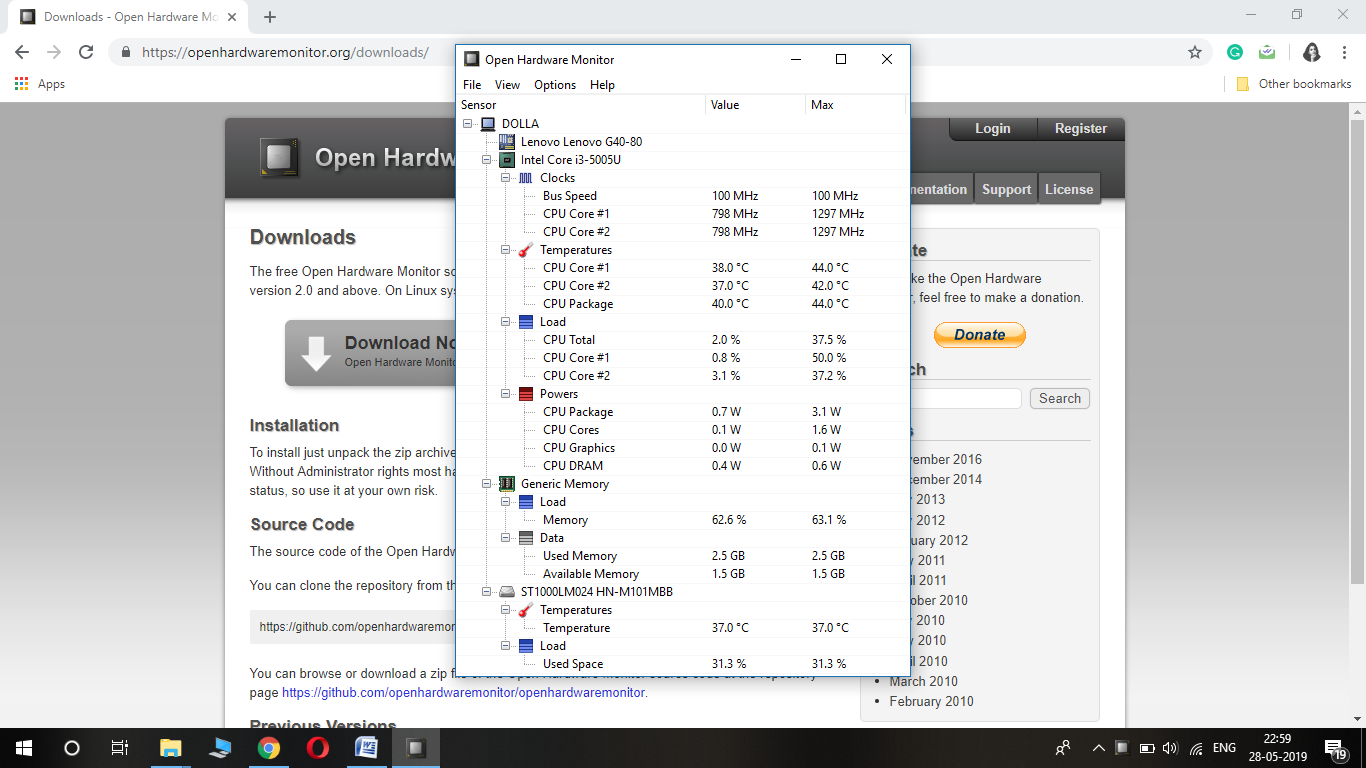The image size is (1366, 768).
Task: Collapse the Load node above CPU Total
Action: click(506, 322)
